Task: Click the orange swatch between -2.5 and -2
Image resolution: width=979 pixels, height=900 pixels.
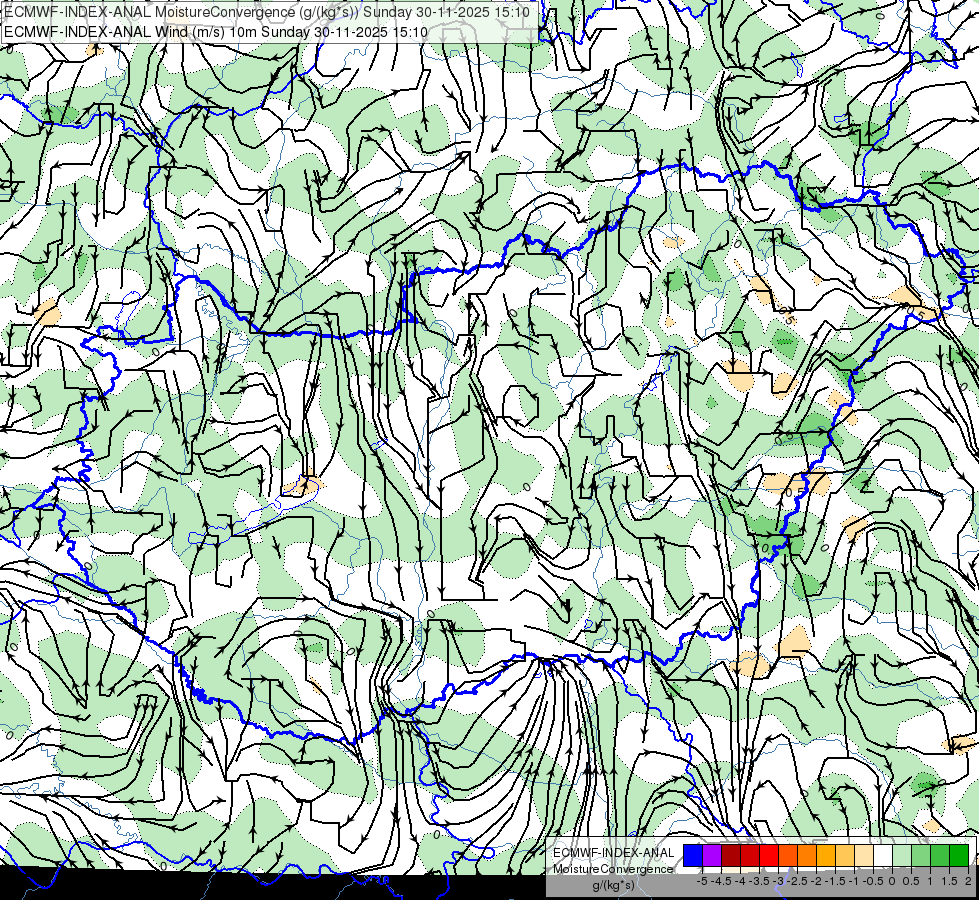Action: pyautogui.click(x=807, y=856)
